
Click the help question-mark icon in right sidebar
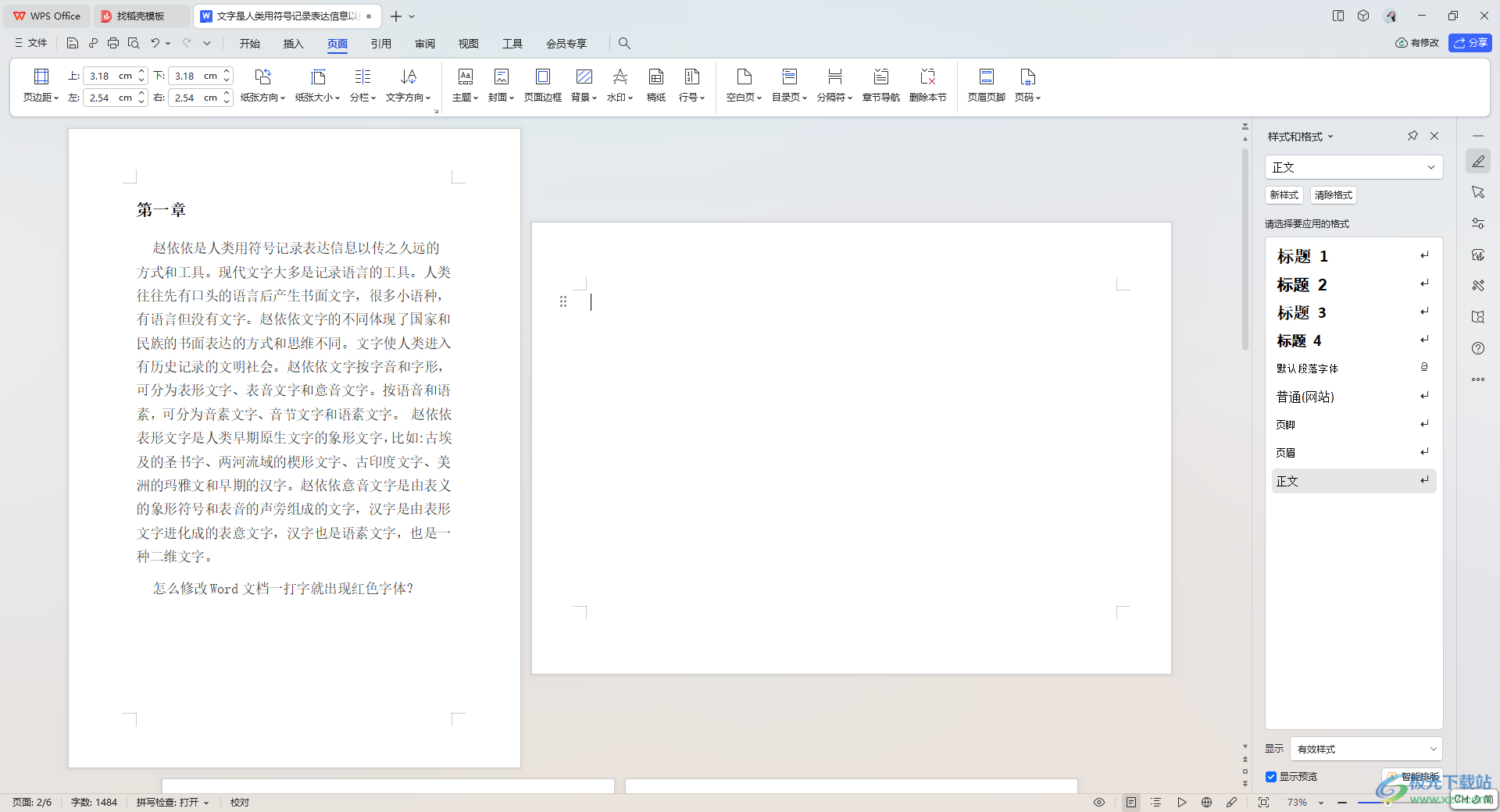(x=1478, y=348)
